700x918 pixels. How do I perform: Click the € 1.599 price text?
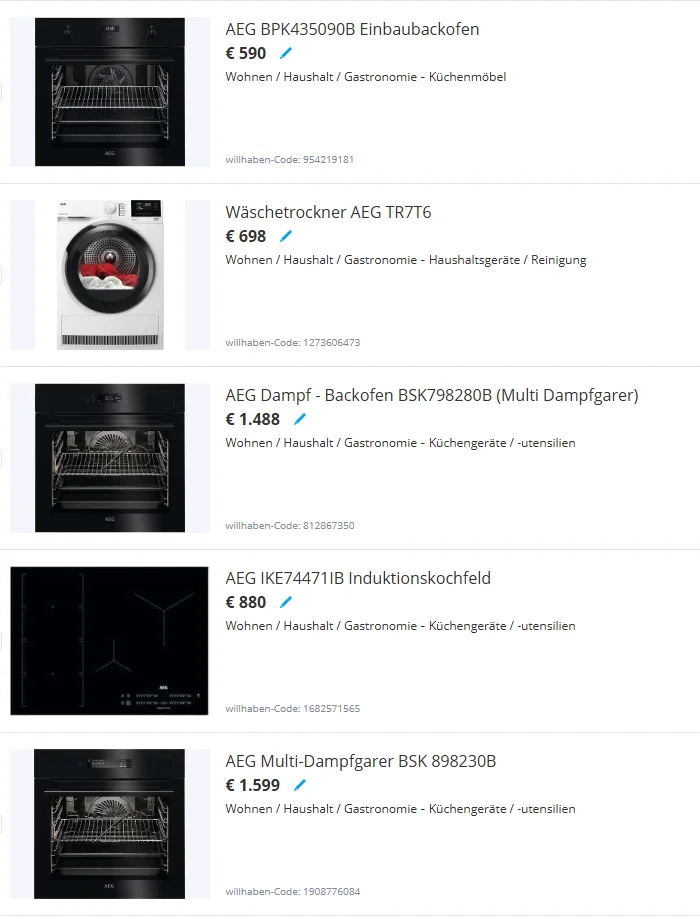pos(253,785)
